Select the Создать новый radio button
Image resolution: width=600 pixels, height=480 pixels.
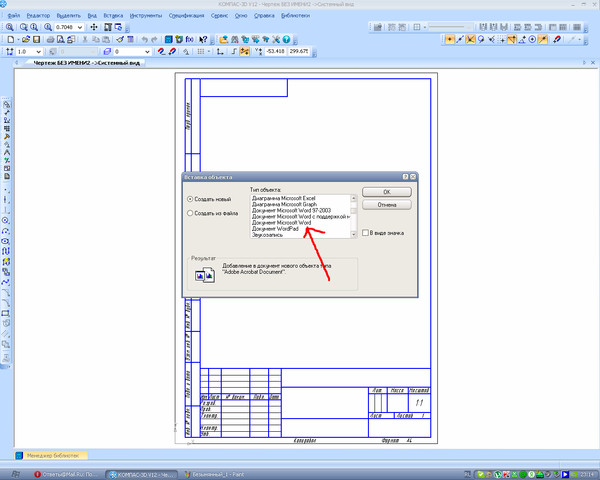click(190, 199)
